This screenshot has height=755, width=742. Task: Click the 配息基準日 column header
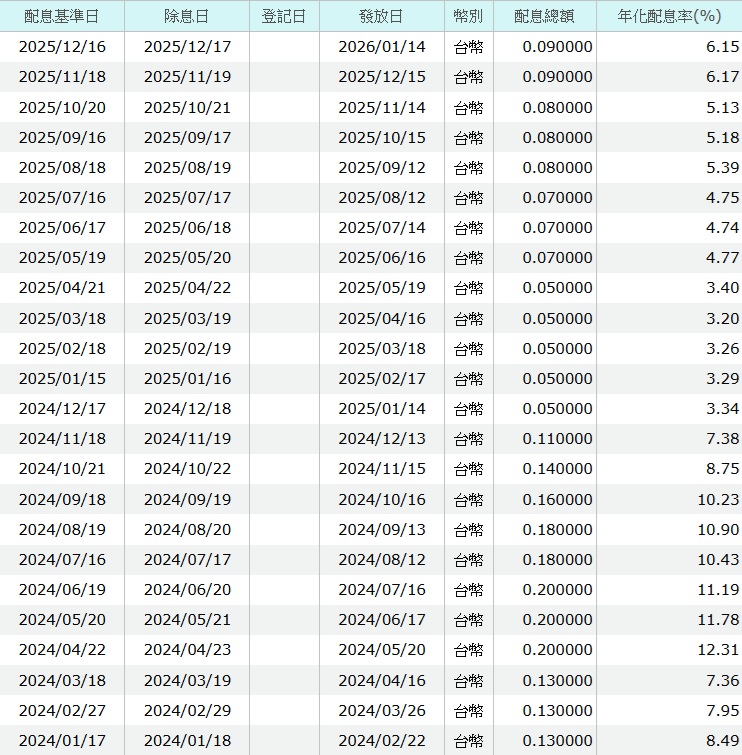pyautogui.click(x=62, y=16)
